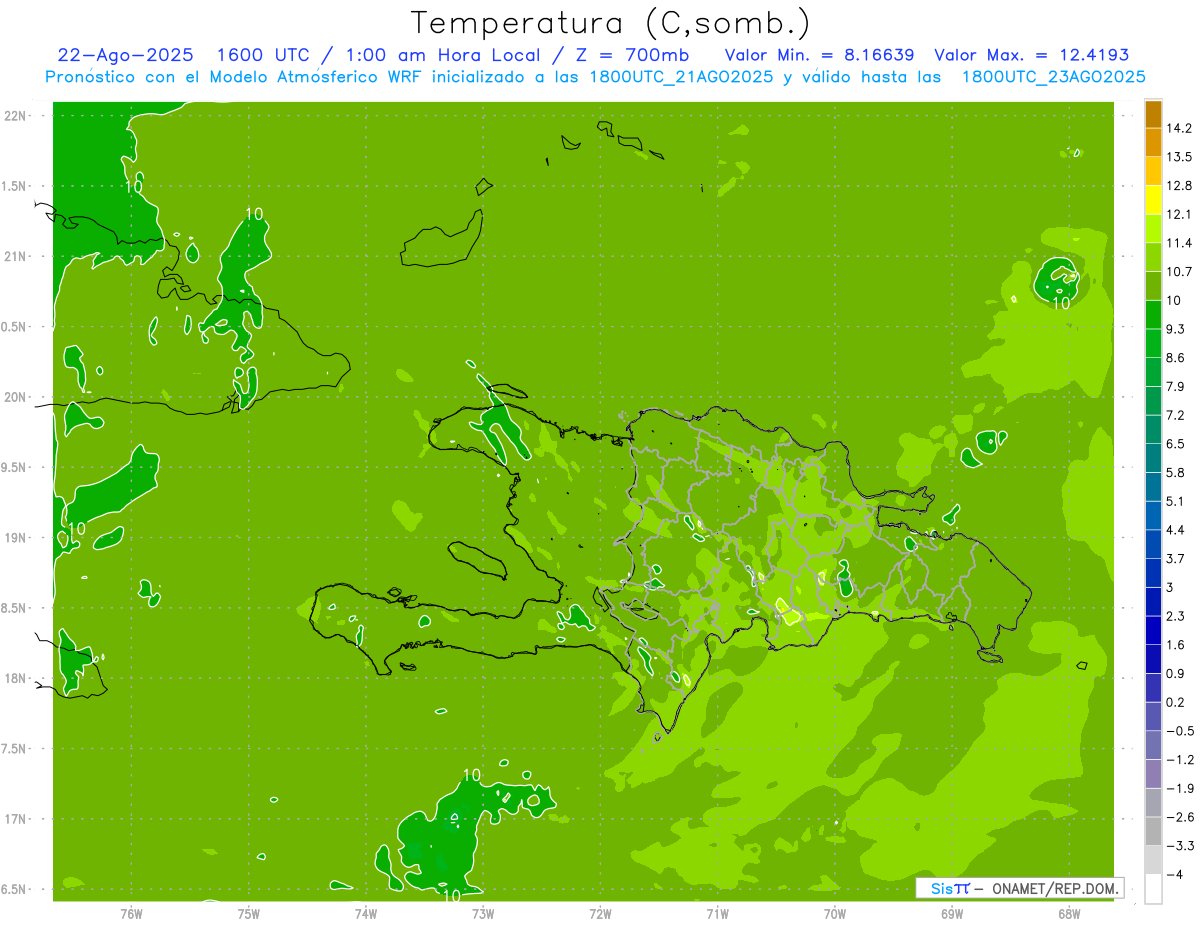Click the '1800UTC_23AGO2025' valid-until time
The height and width of the screenshot is (927, 1200).
click(x=1053, y=76)
